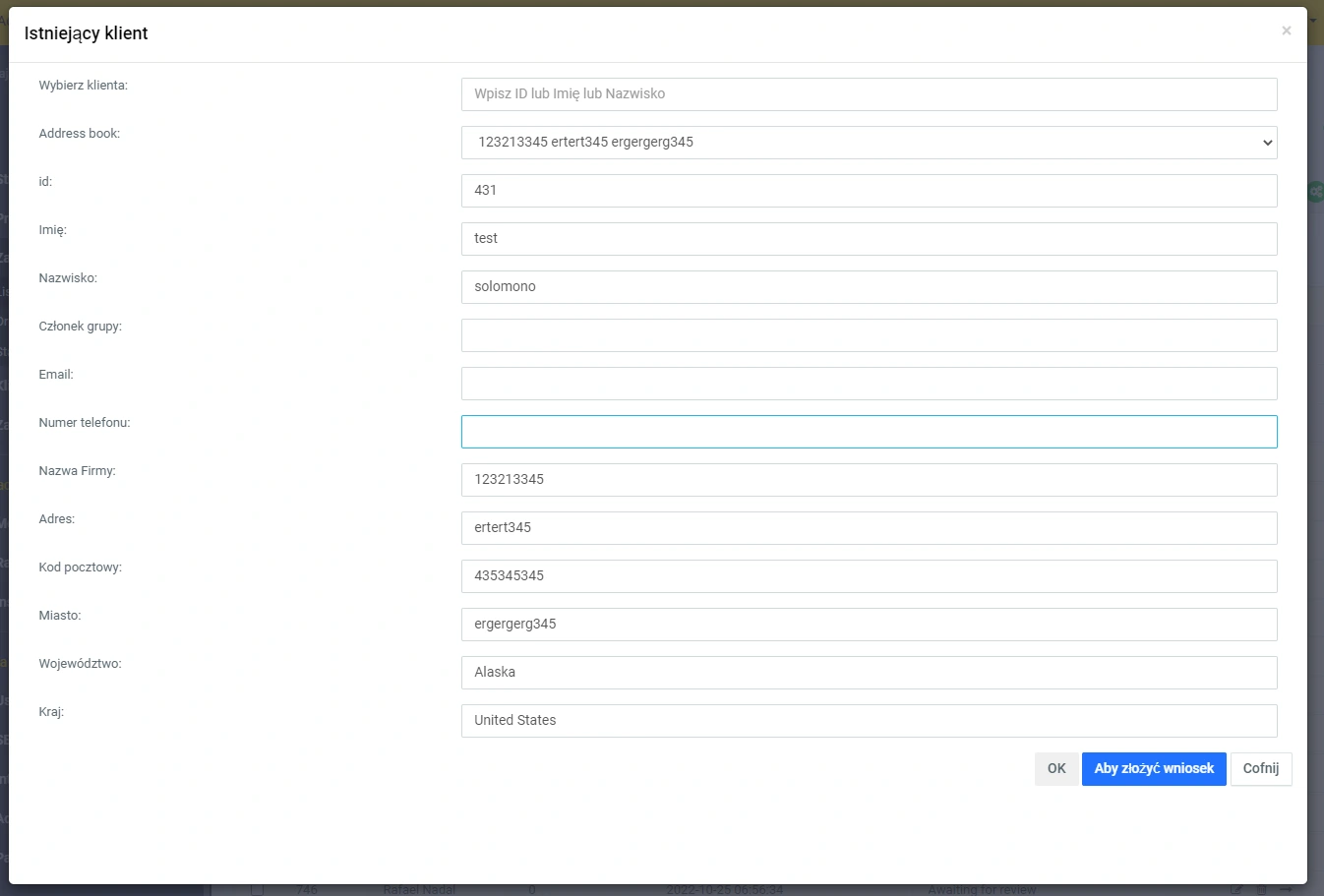The image size is (1324, 896).
Task: Focus the id field showing 431
Action: pyautogui.click(x=869, y=191)
